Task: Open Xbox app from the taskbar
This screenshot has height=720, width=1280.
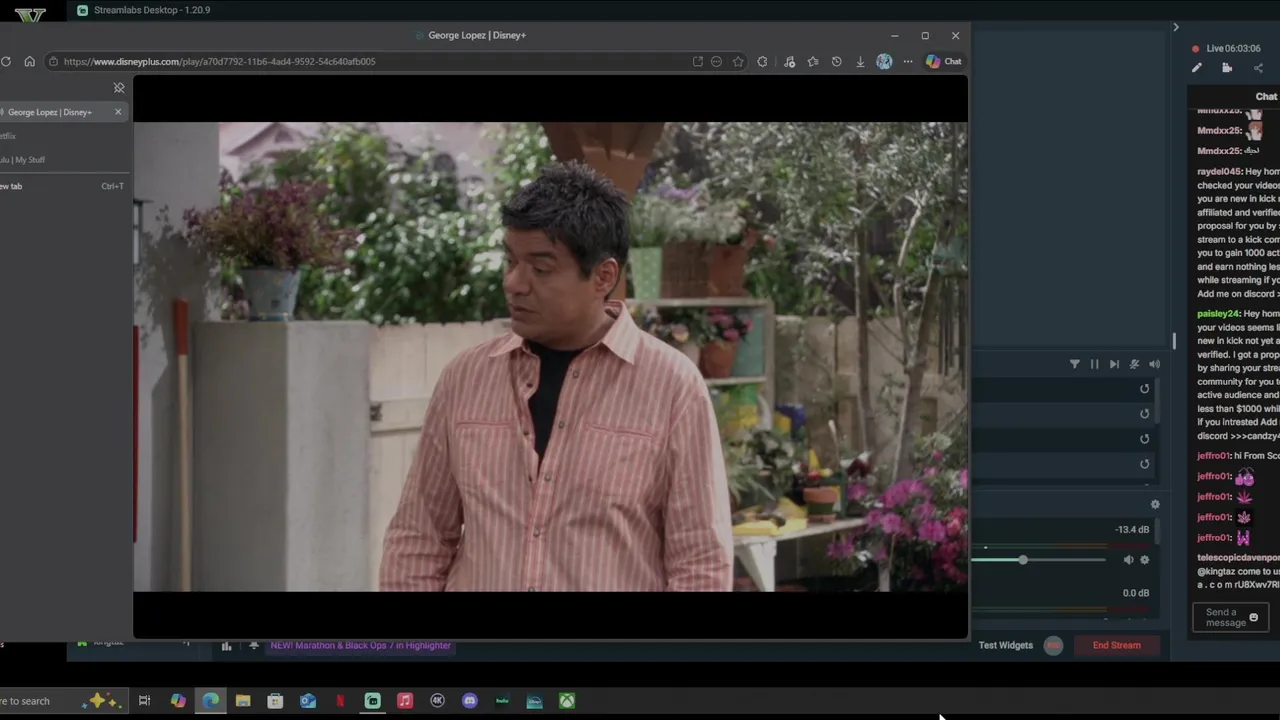Action: (567, 701)
